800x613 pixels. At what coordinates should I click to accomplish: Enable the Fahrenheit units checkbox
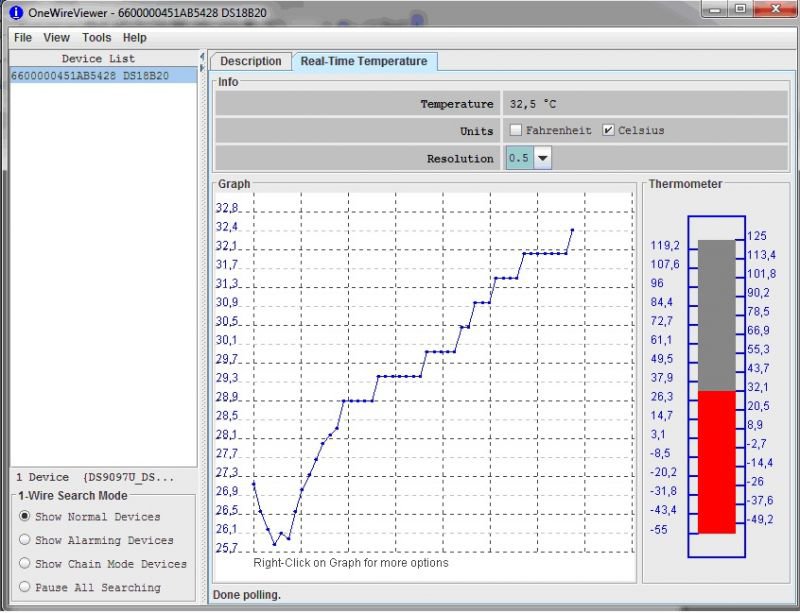(x=516, y=131)
